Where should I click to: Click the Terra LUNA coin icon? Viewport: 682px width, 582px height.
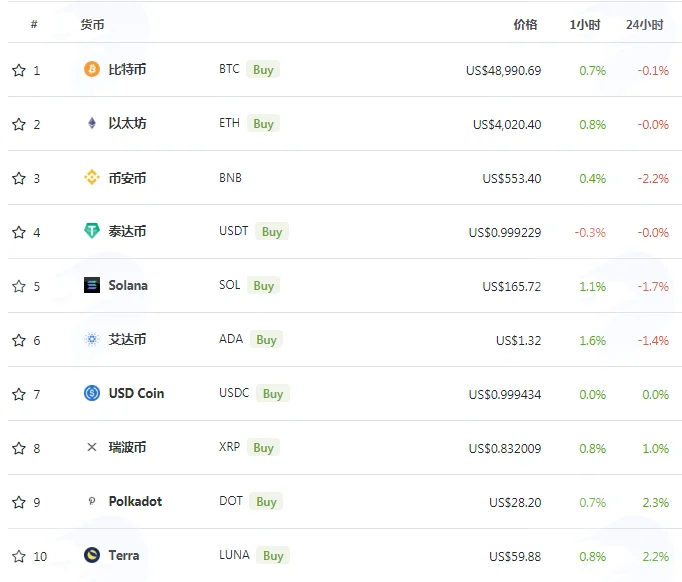click(92, 555)
